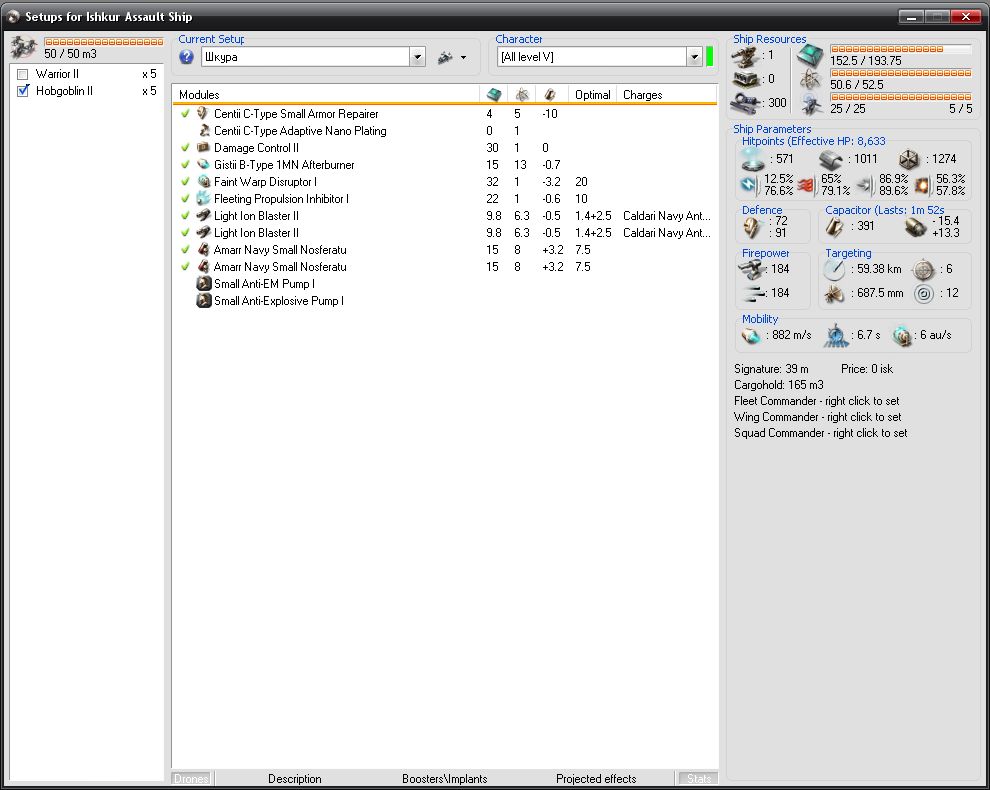Click the Modules column header
The width and height of the screenshot is (990, 790).
click(x=326, y=95)
